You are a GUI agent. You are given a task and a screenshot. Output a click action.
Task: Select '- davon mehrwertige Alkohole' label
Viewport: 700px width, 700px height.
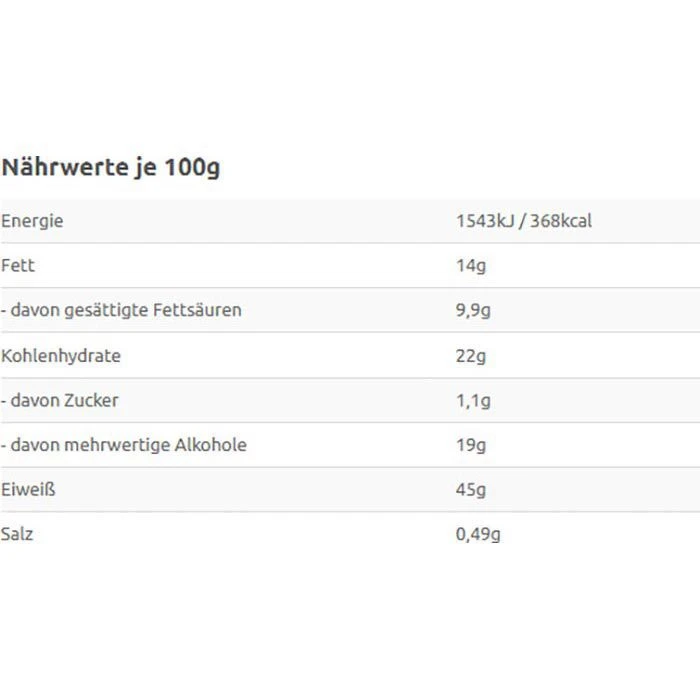coord(124,444)
